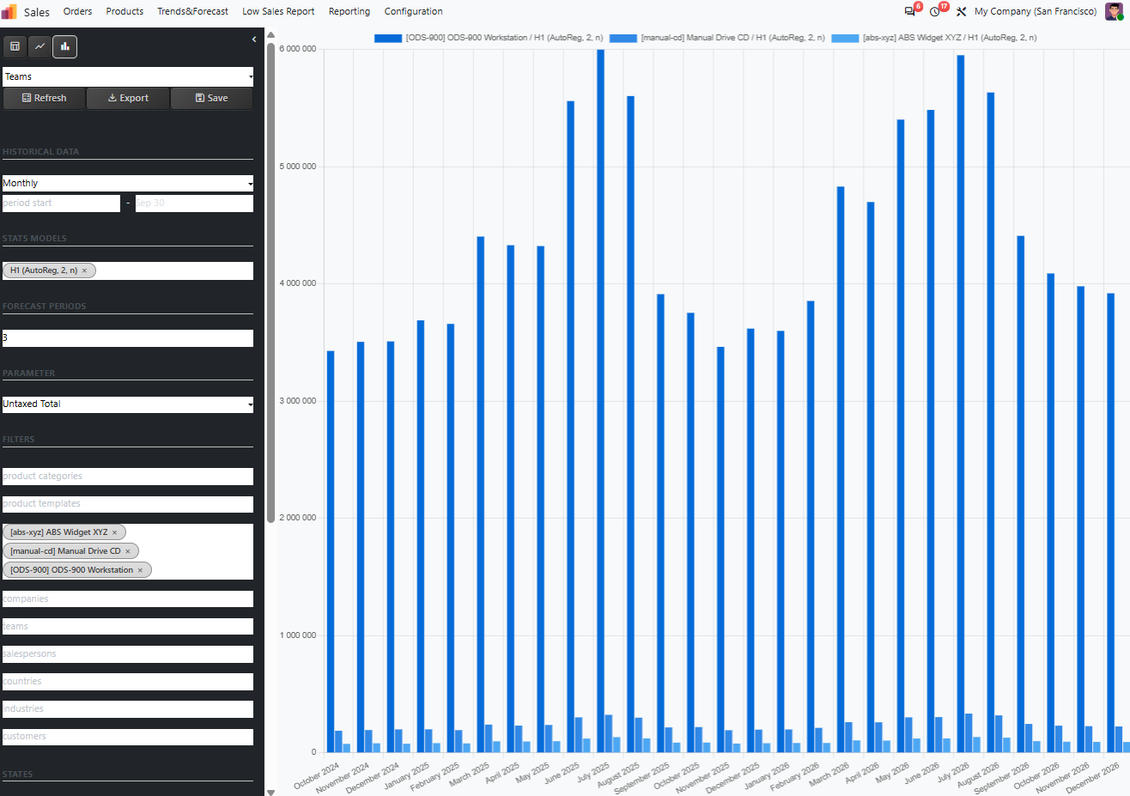Screen dimensions: 1130x796
Task: Click the panel scrollbar up arrow
Action: pos(271,35)
